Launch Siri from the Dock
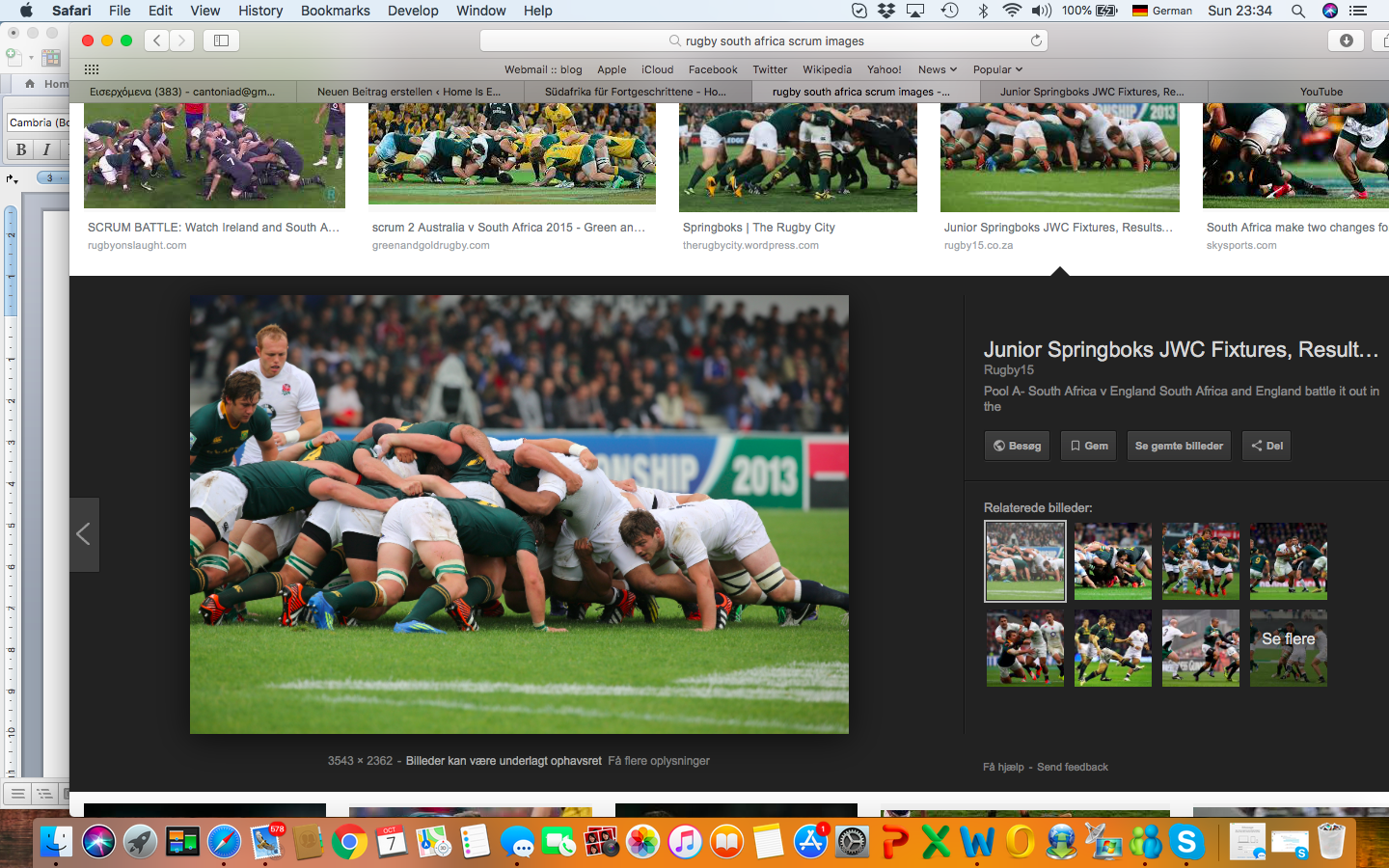The image size is (1389, 868). click(98, 842)
